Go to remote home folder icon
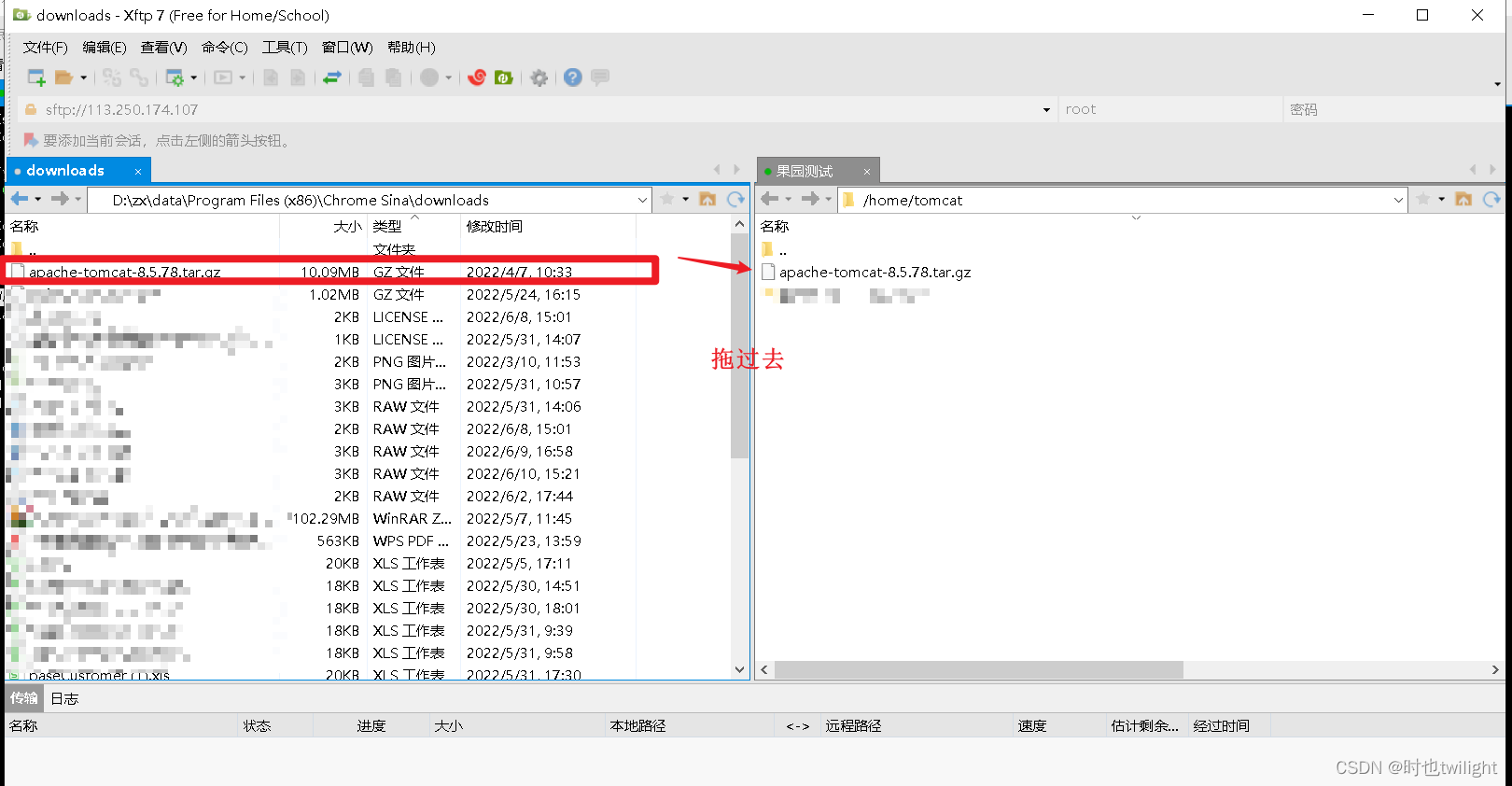The width and height of the screenshot is (1512, 786). tap(1463, 199)
